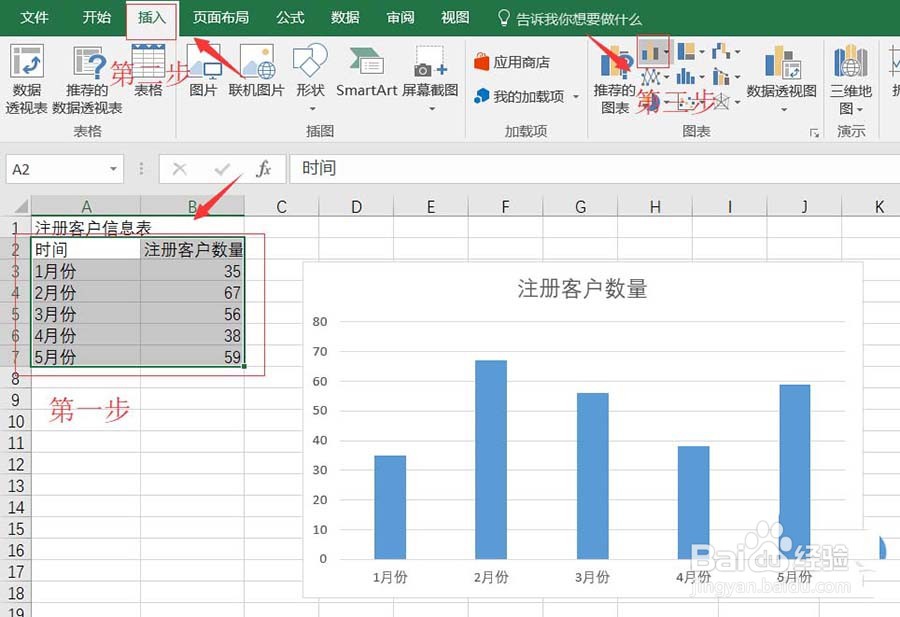The image size is (900, 617).
Task: Open the Name Box dropdown
Action: [113, 169]
